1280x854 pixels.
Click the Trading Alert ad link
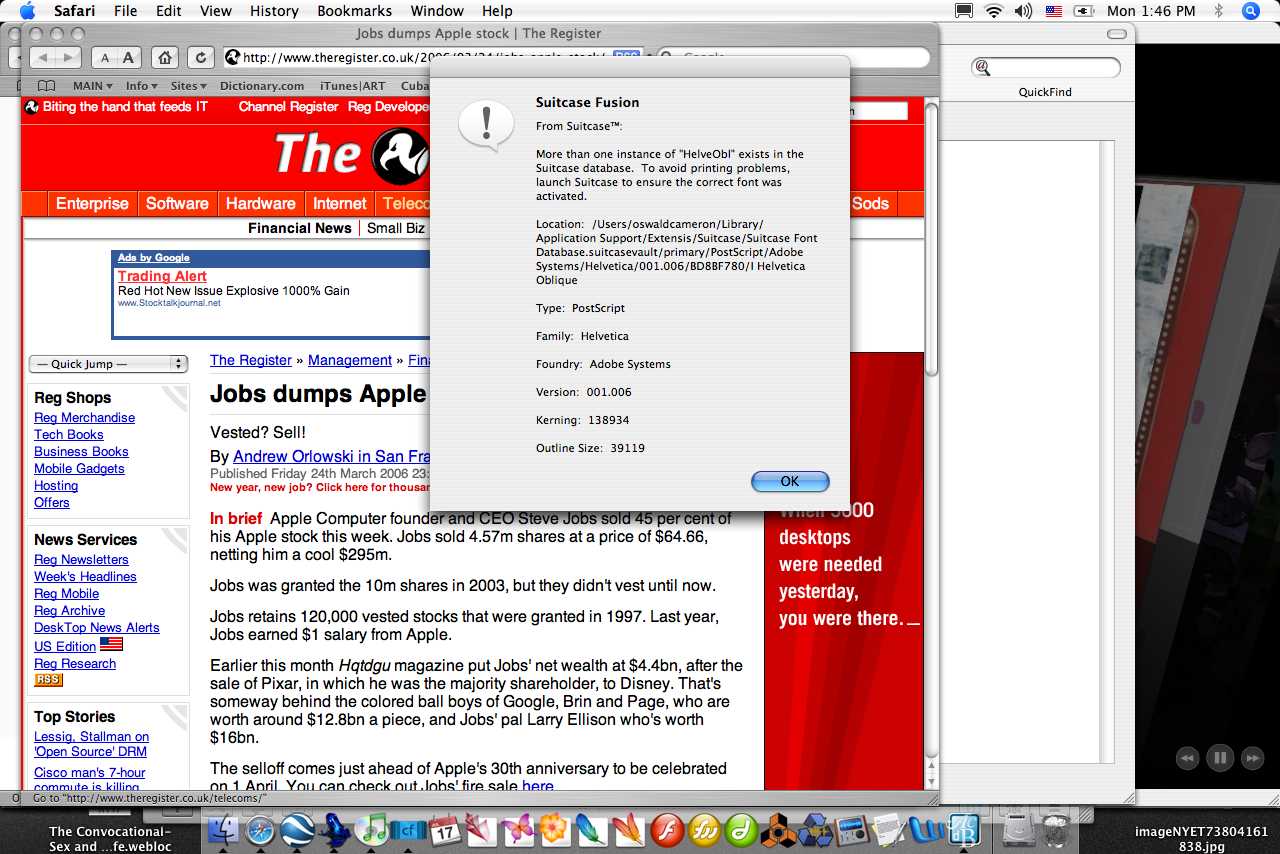click(x=162, y=276)
